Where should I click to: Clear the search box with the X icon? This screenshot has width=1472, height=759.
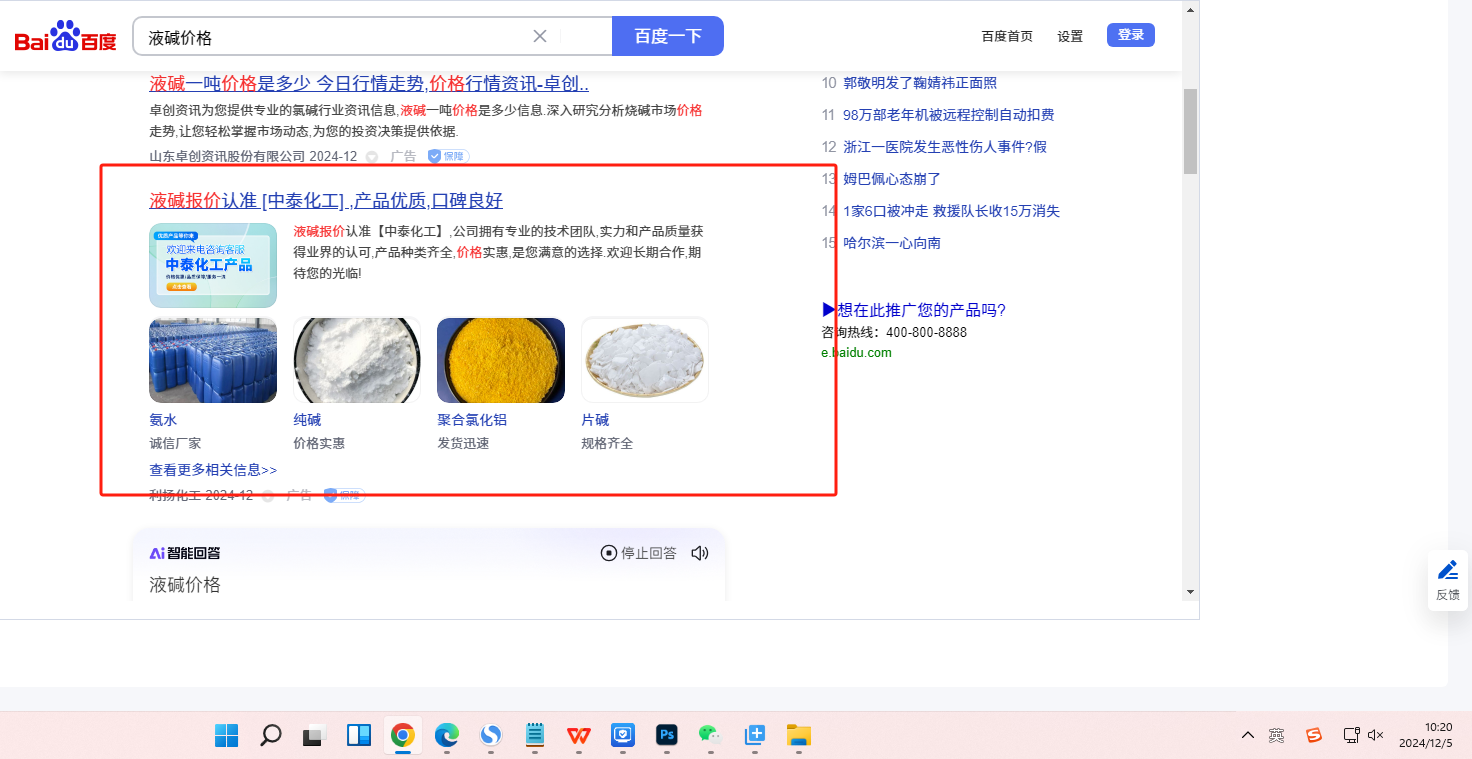pyautogui.click(x=540, y=37)
